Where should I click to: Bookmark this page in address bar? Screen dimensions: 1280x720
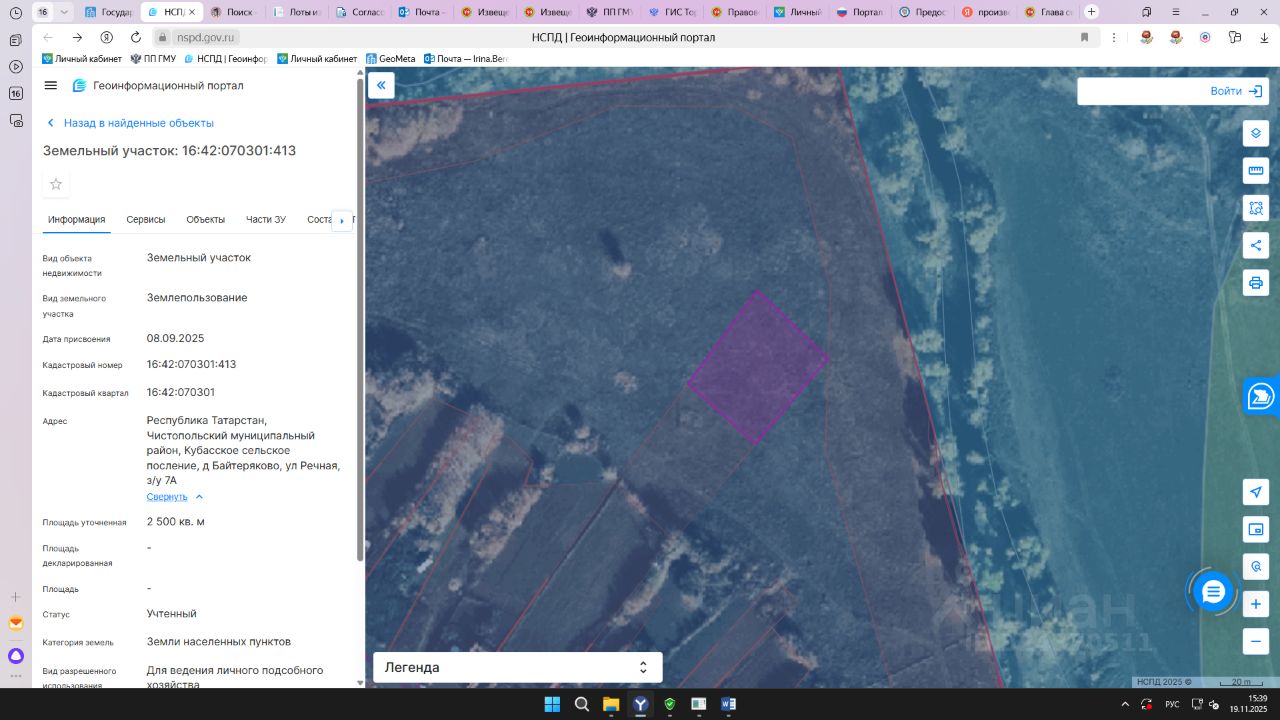(x=1084, y=37)
